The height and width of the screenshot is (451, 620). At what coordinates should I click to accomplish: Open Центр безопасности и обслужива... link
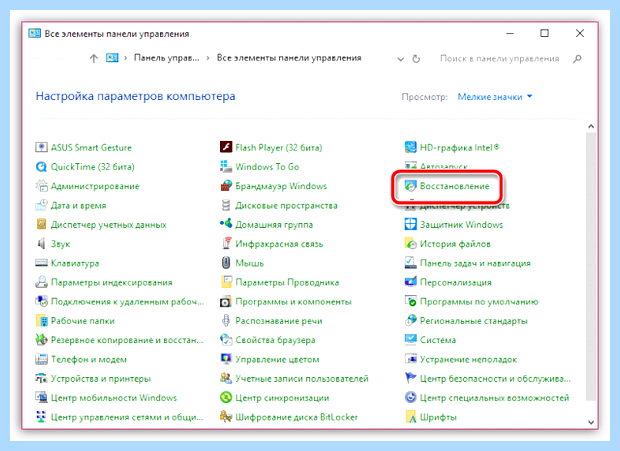[495, 379]
